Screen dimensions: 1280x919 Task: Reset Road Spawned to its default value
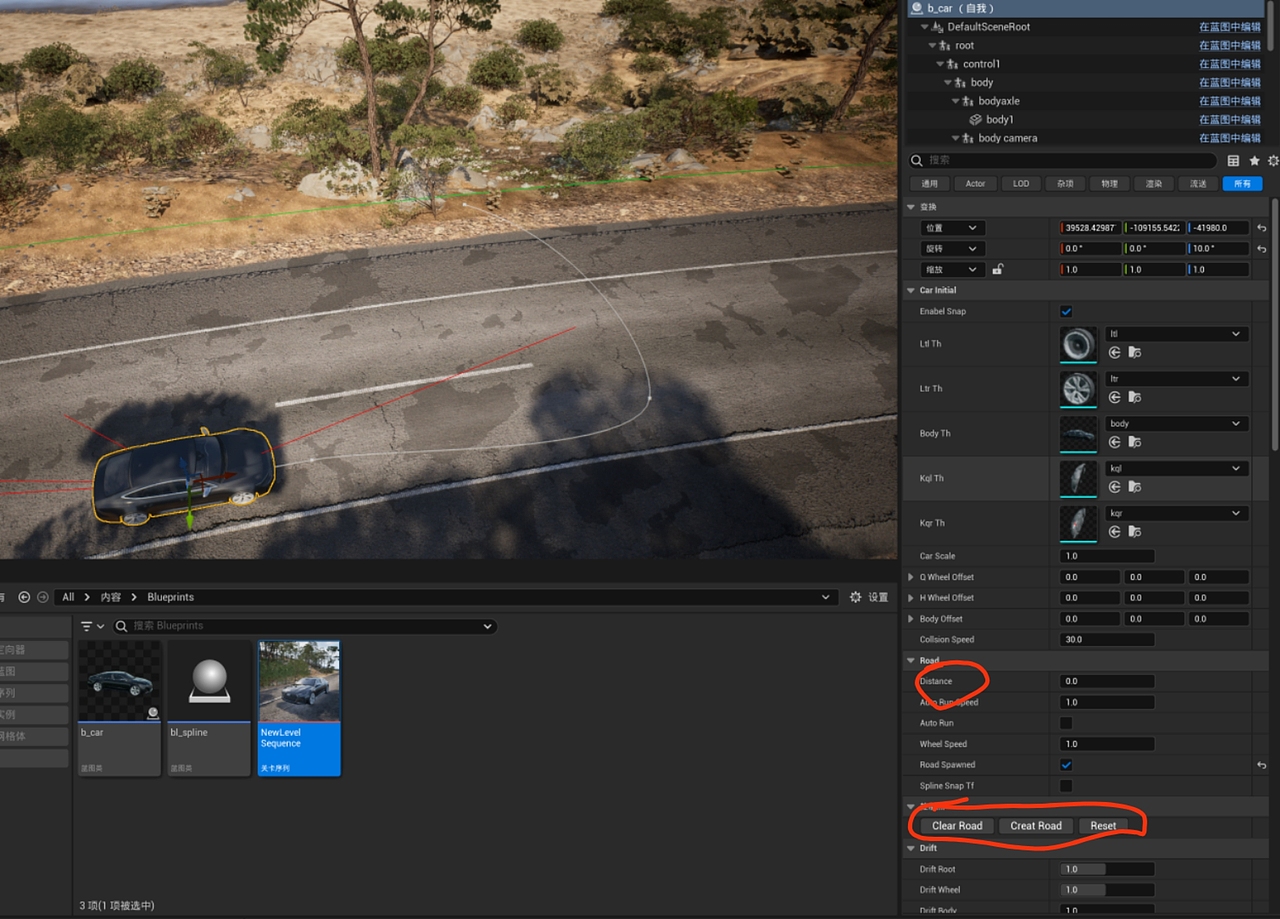pyautogui.click(x=1262, y=765)
